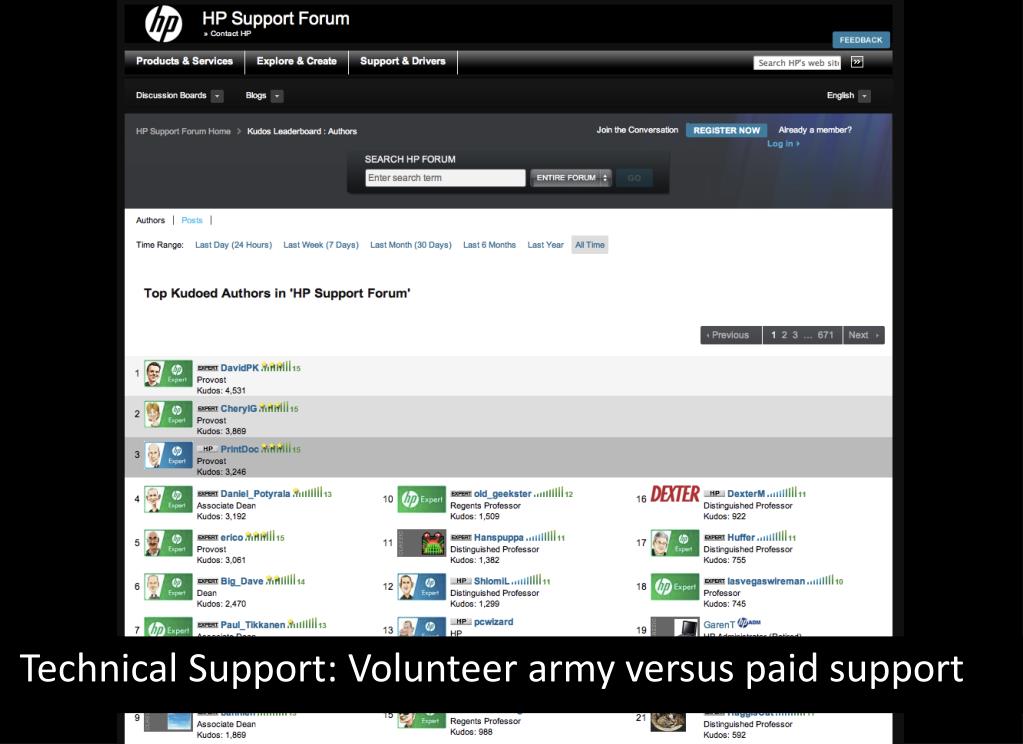Go to page 3 of leaderboard
Screen dimensions: 1023x744
tap(795, 335)
